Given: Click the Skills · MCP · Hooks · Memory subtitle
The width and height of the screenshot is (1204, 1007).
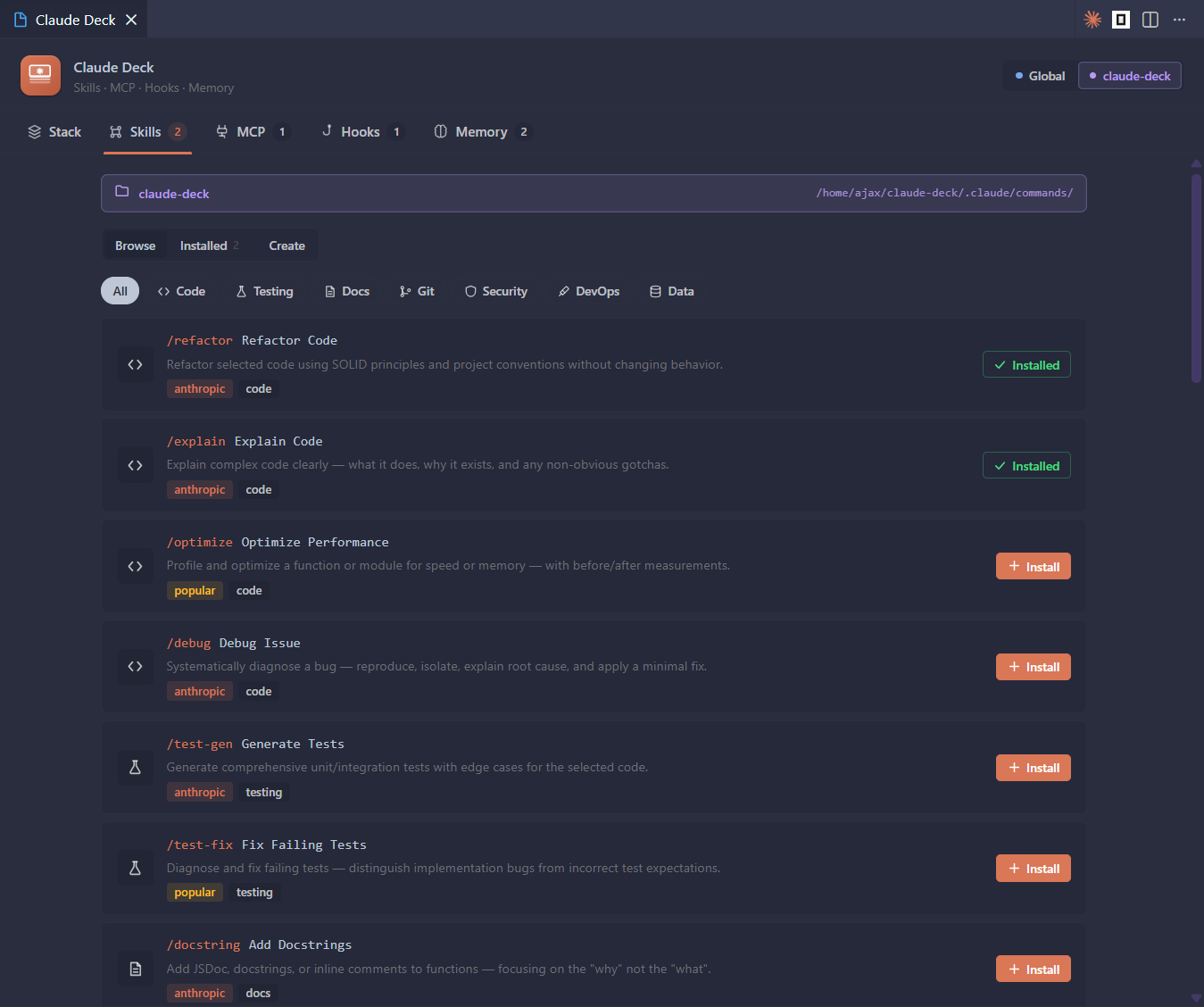Looking at the screenshot, I should [154, 87].
